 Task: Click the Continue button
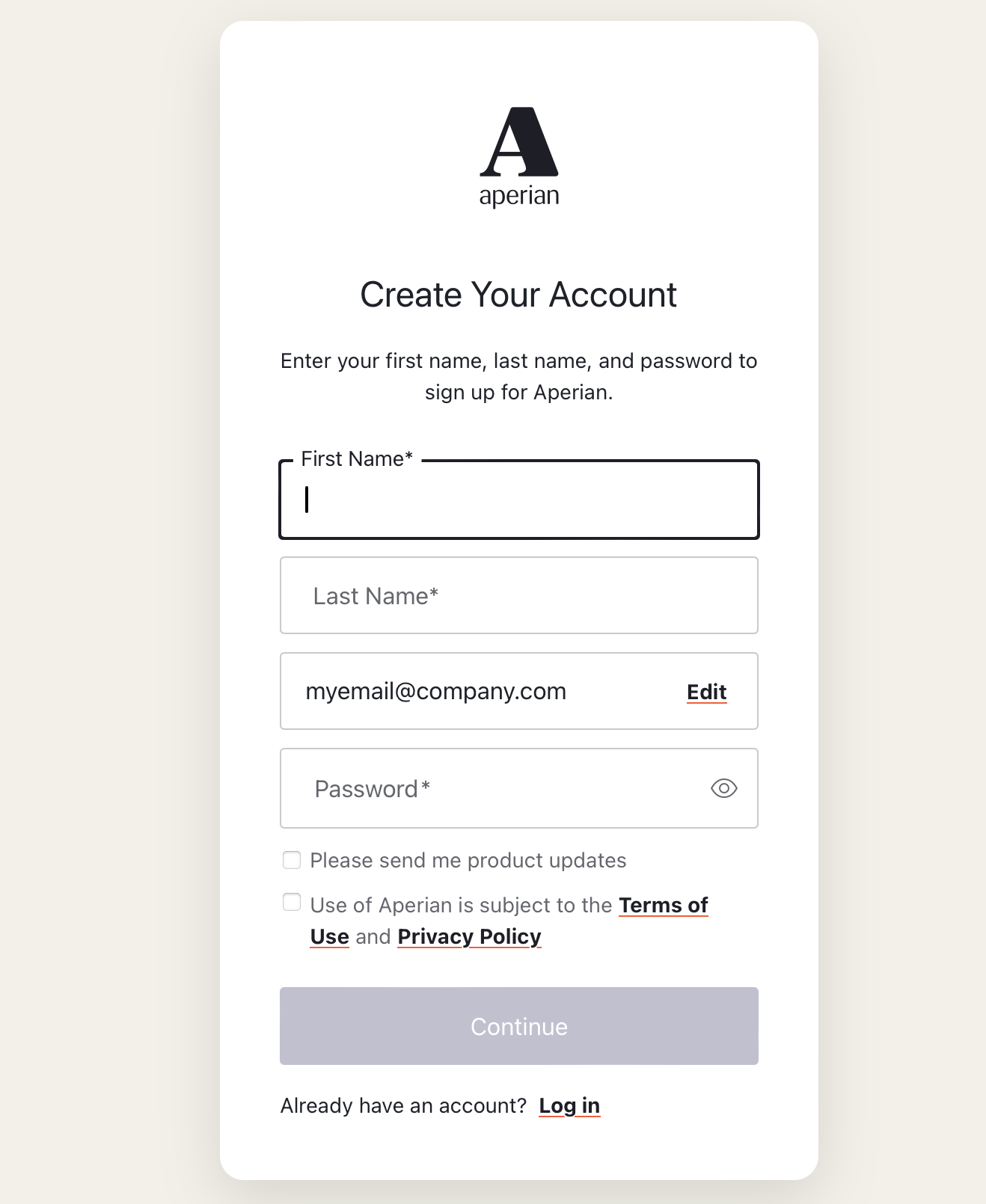click(x=519, y=1026)
